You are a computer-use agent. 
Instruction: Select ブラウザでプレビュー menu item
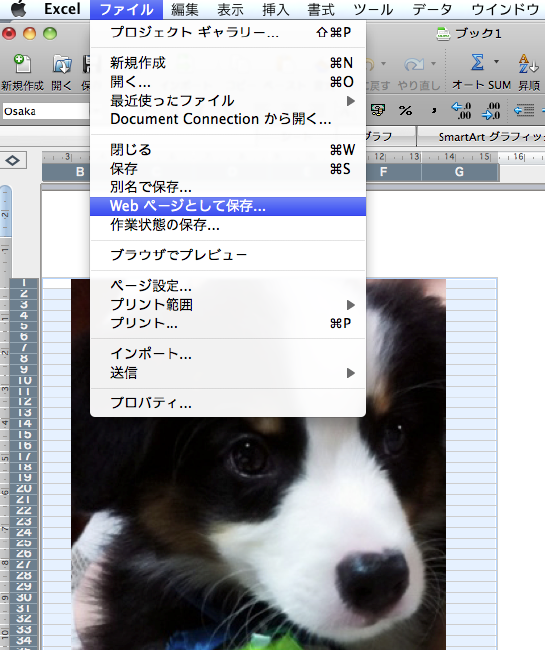228,255
